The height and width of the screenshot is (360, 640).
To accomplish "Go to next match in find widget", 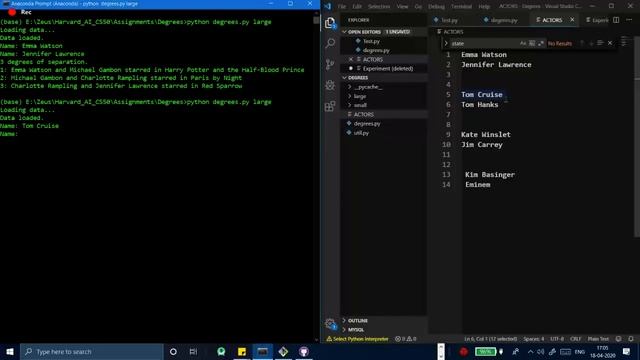I will point(591,43).
